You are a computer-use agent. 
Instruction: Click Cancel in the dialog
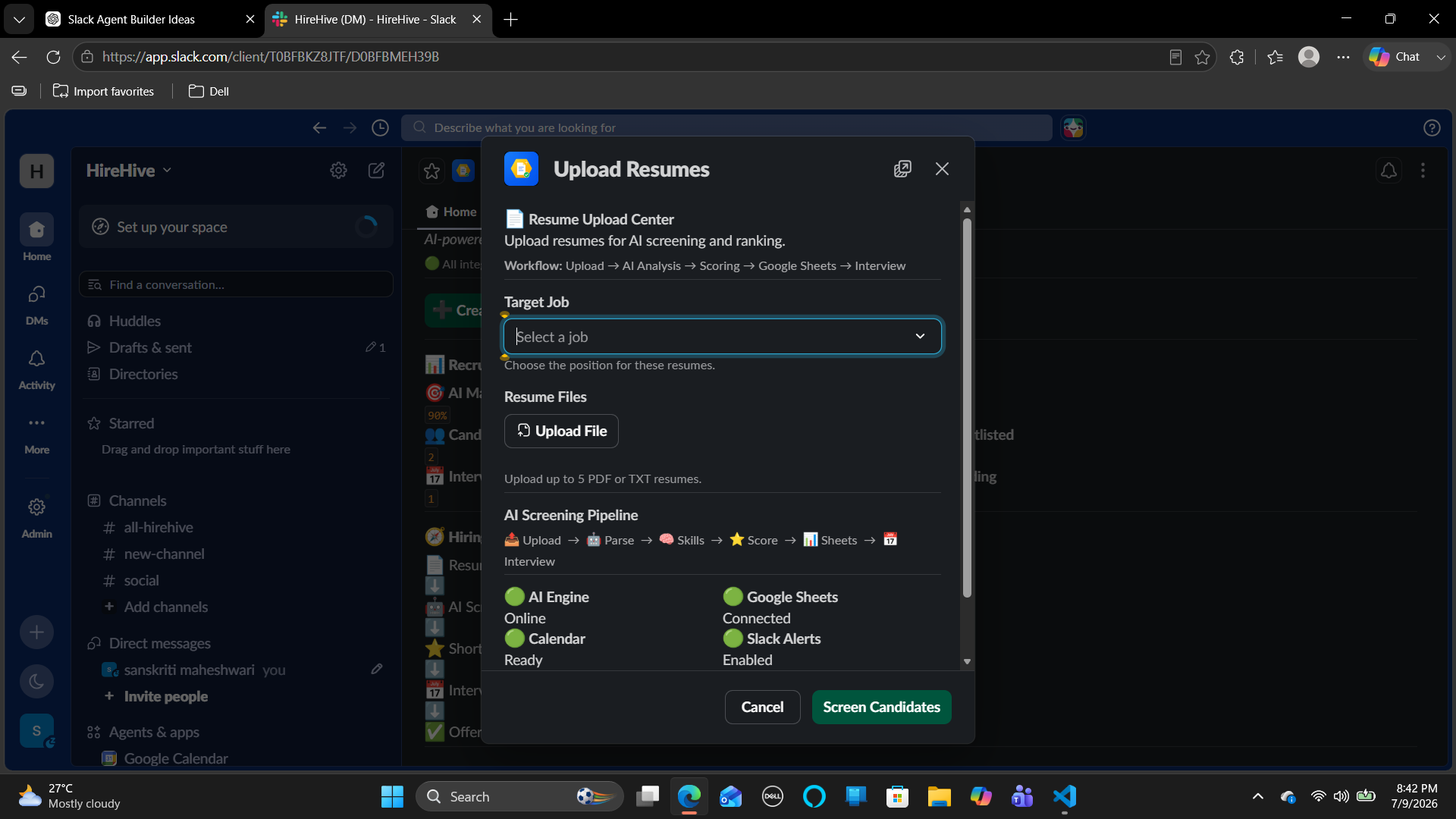[x=762, y=707]
